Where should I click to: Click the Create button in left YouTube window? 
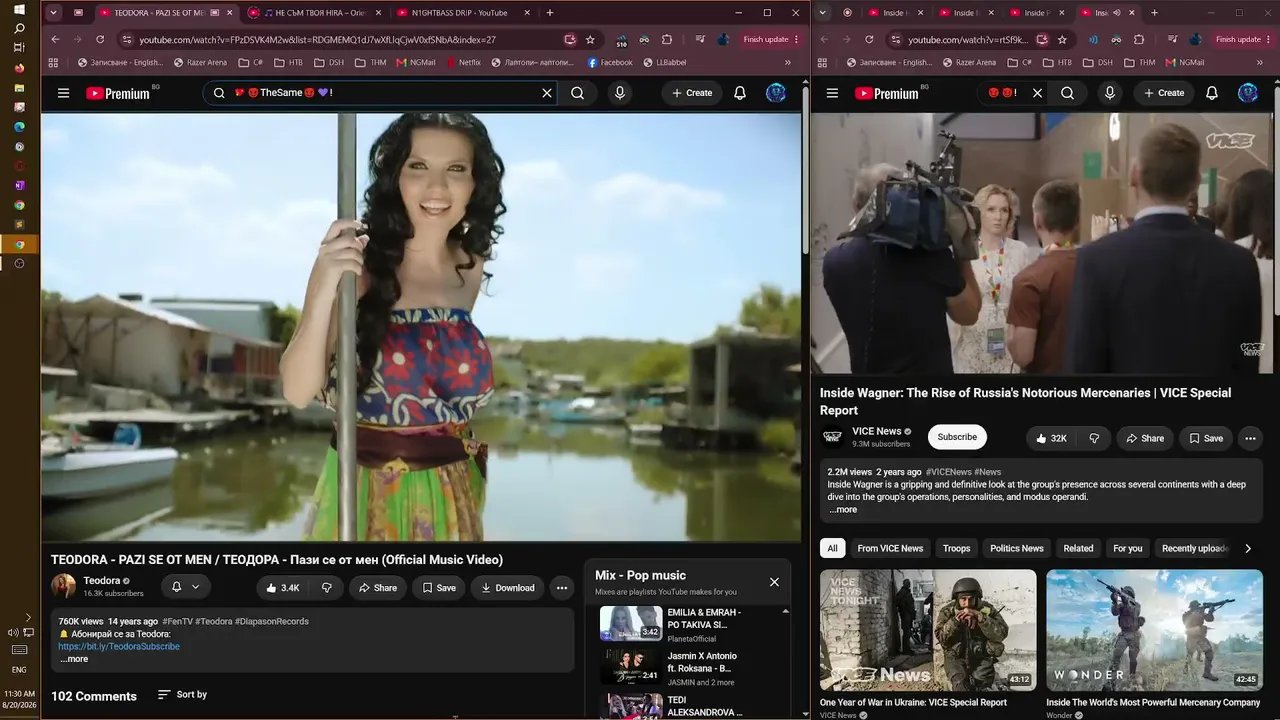692,93
